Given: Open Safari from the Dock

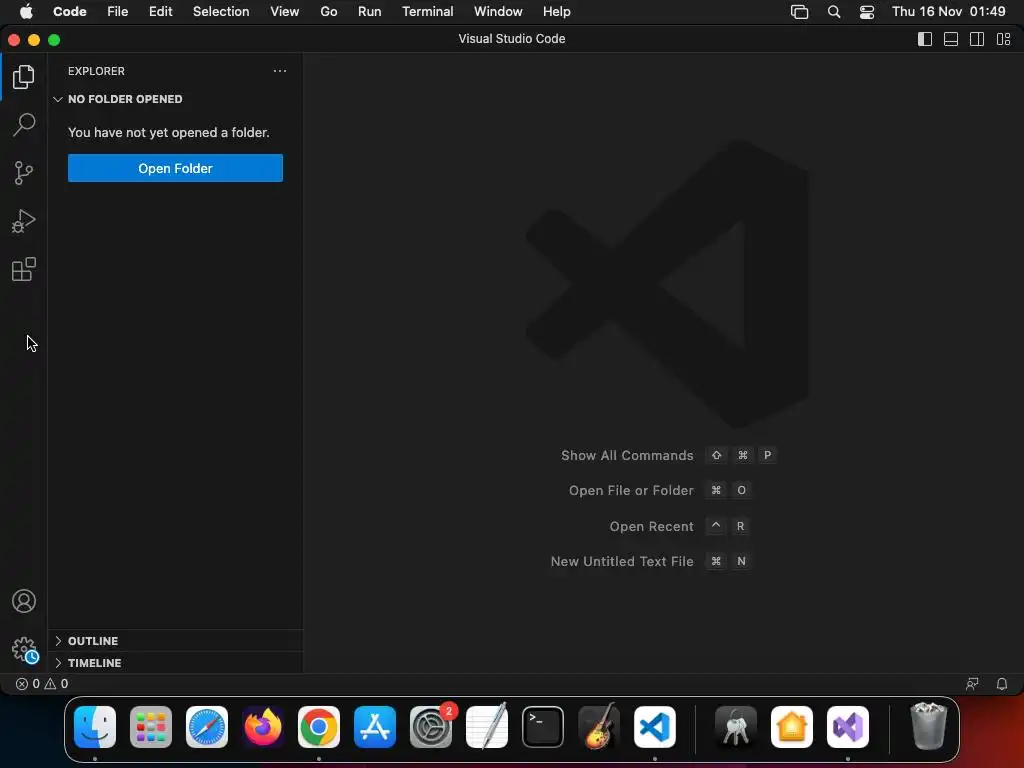Looking at the screenshot, I should (207, 727).
